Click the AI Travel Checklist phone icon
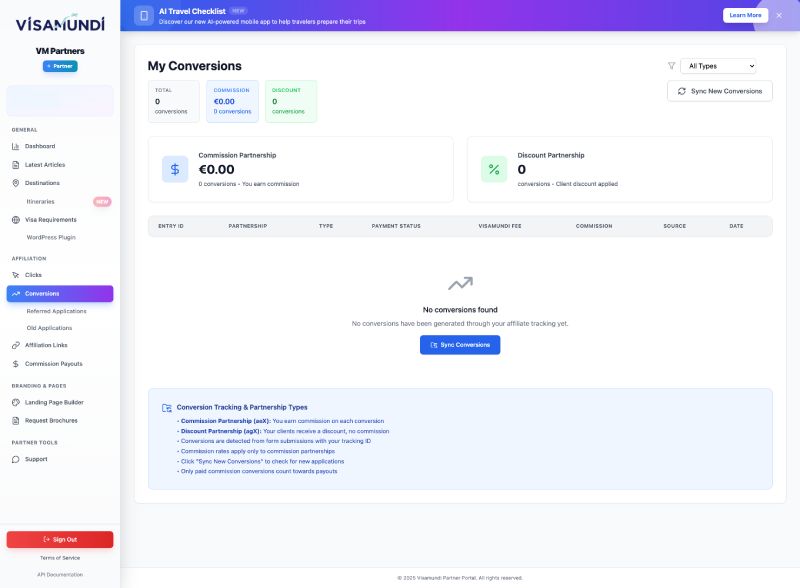 point(145,16)
